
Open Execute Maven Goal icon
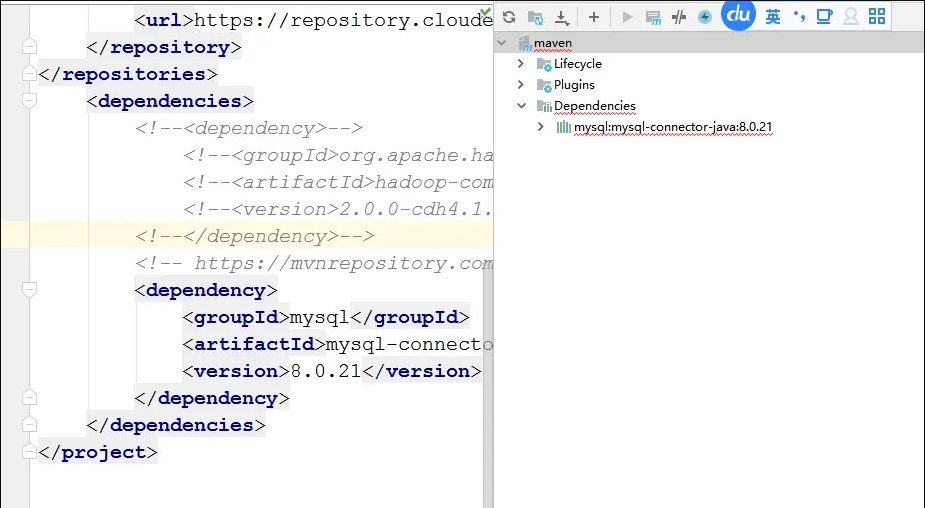[x=653, y=18]
